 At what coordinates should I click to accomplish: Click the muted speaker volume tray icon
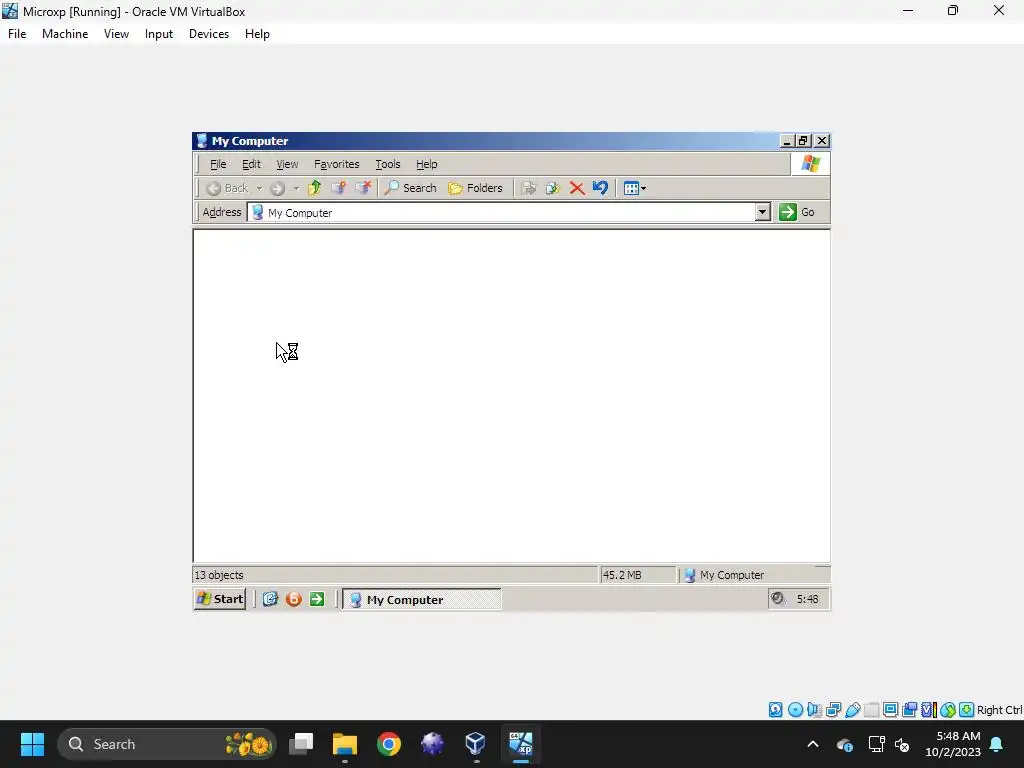coord(903,744)
